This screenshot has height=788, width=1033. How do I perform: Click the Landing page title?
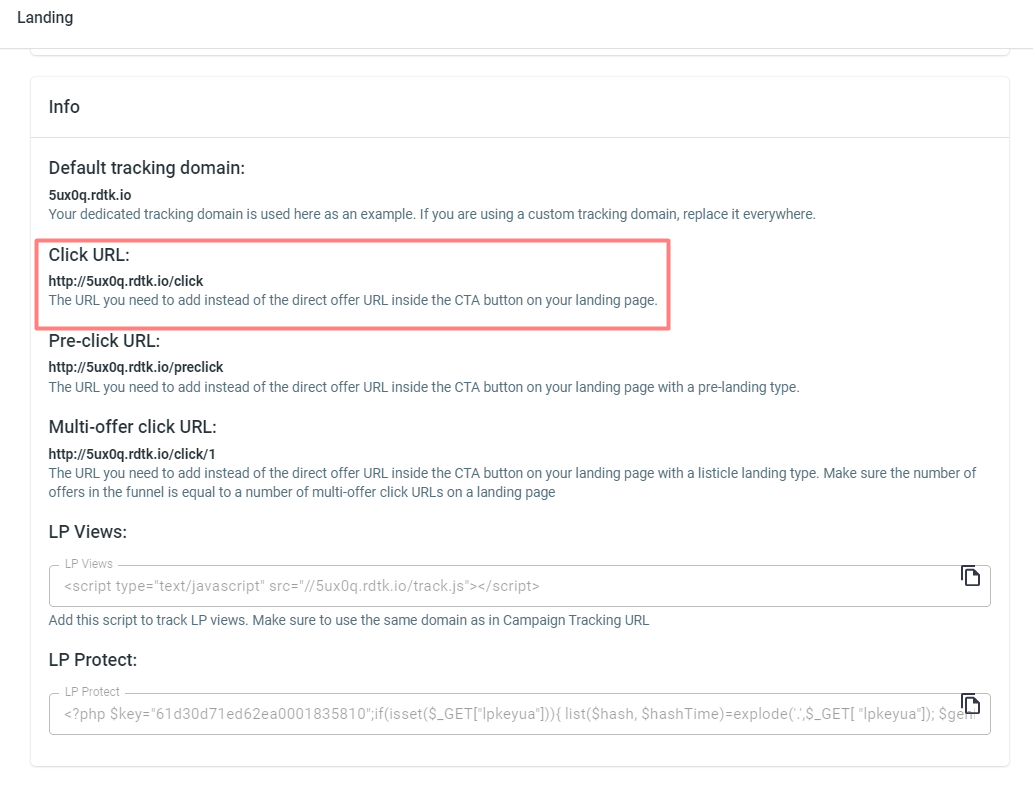(x=45, y=18)
